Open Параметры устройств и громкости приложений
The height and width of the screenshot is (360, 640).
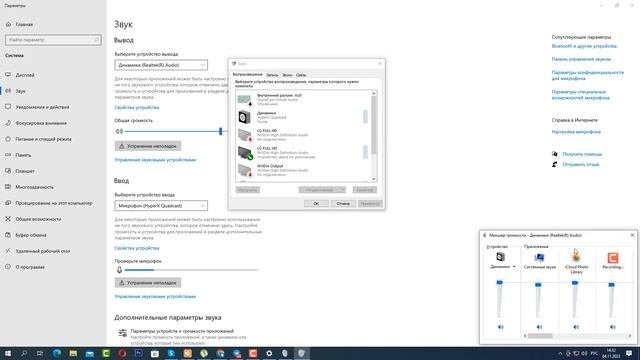tap(182, 331)
